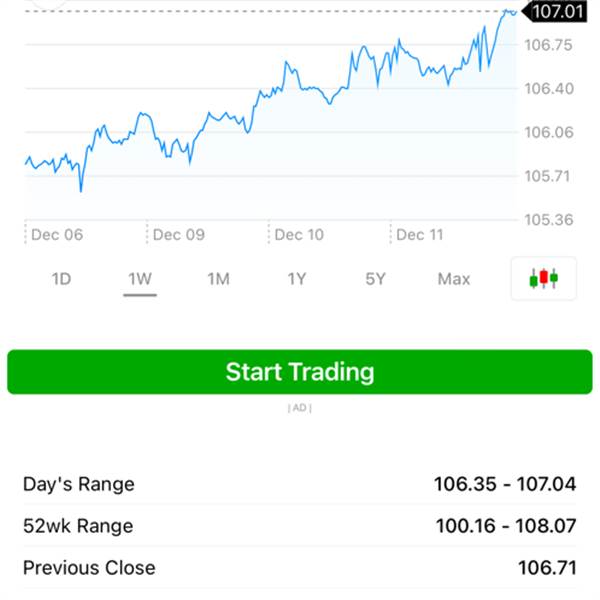
Task: Tap the AD label below the button
Action: pos(299,408)
